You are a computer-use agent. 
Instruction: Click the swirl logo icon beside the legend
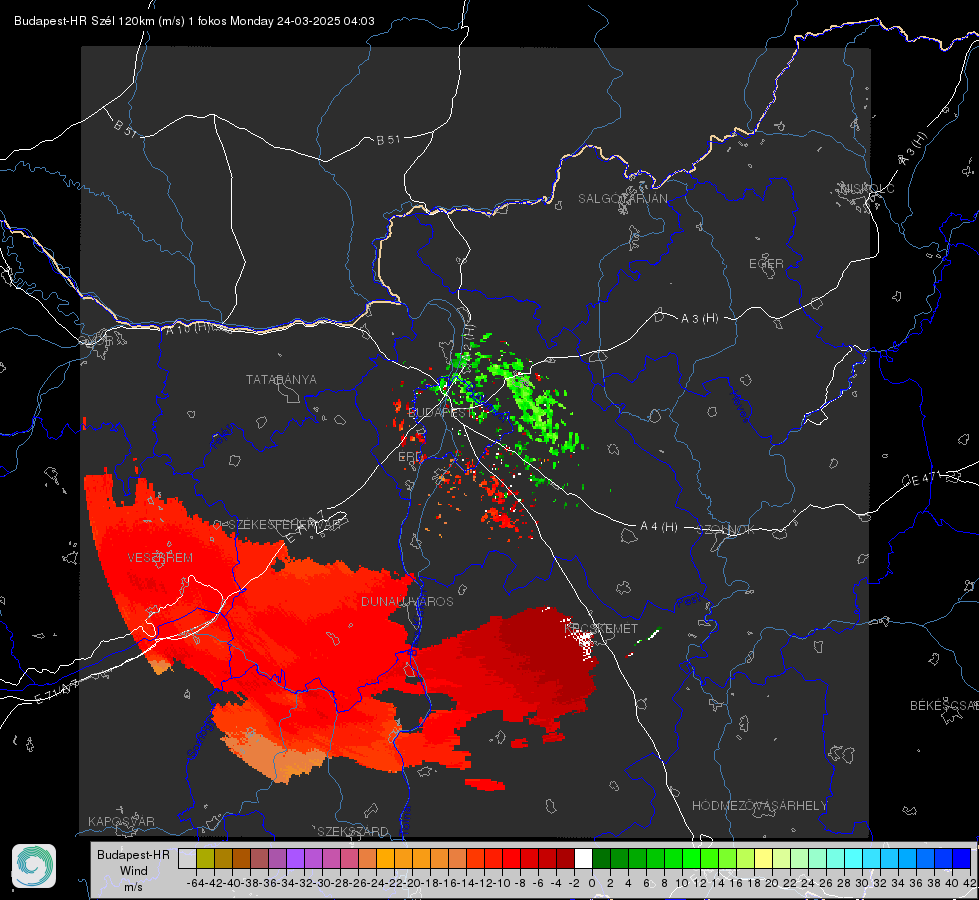pos(34,866)
